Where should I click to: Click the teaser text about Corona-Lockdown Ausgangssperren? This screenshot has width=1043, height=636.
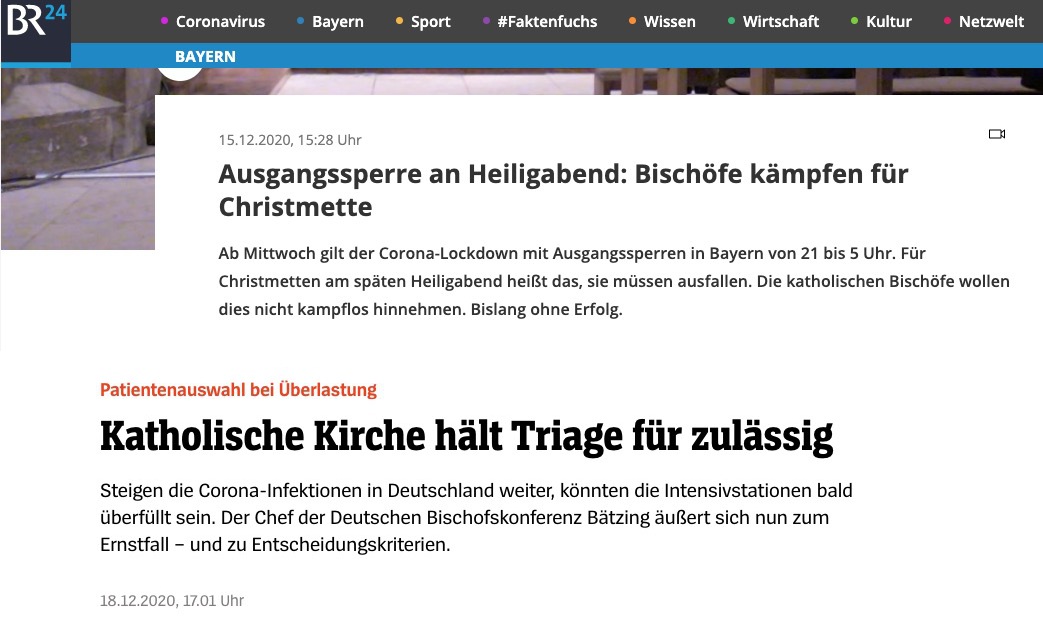coord(613,281)
